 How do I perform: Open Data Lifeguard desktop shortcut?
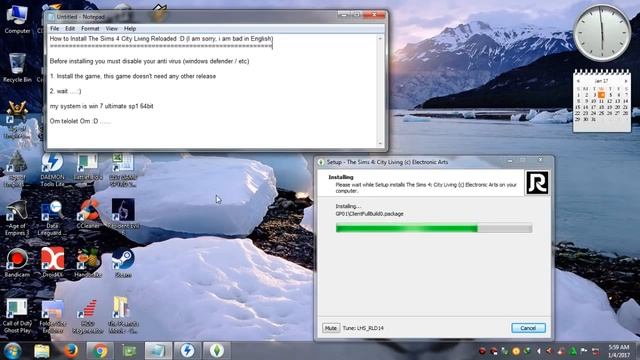pyautogui.click(x=52, y=218)
